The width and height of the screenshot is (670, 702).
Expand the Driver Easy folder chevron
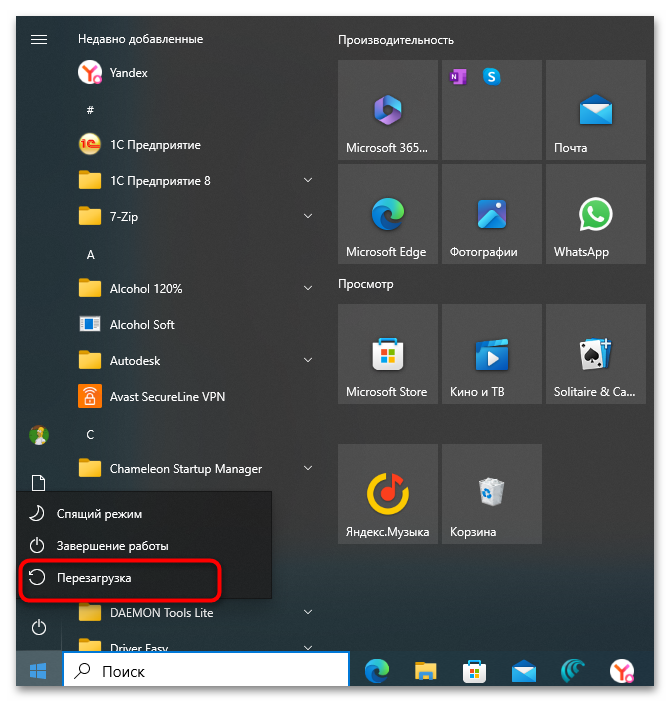pos(308,647)
